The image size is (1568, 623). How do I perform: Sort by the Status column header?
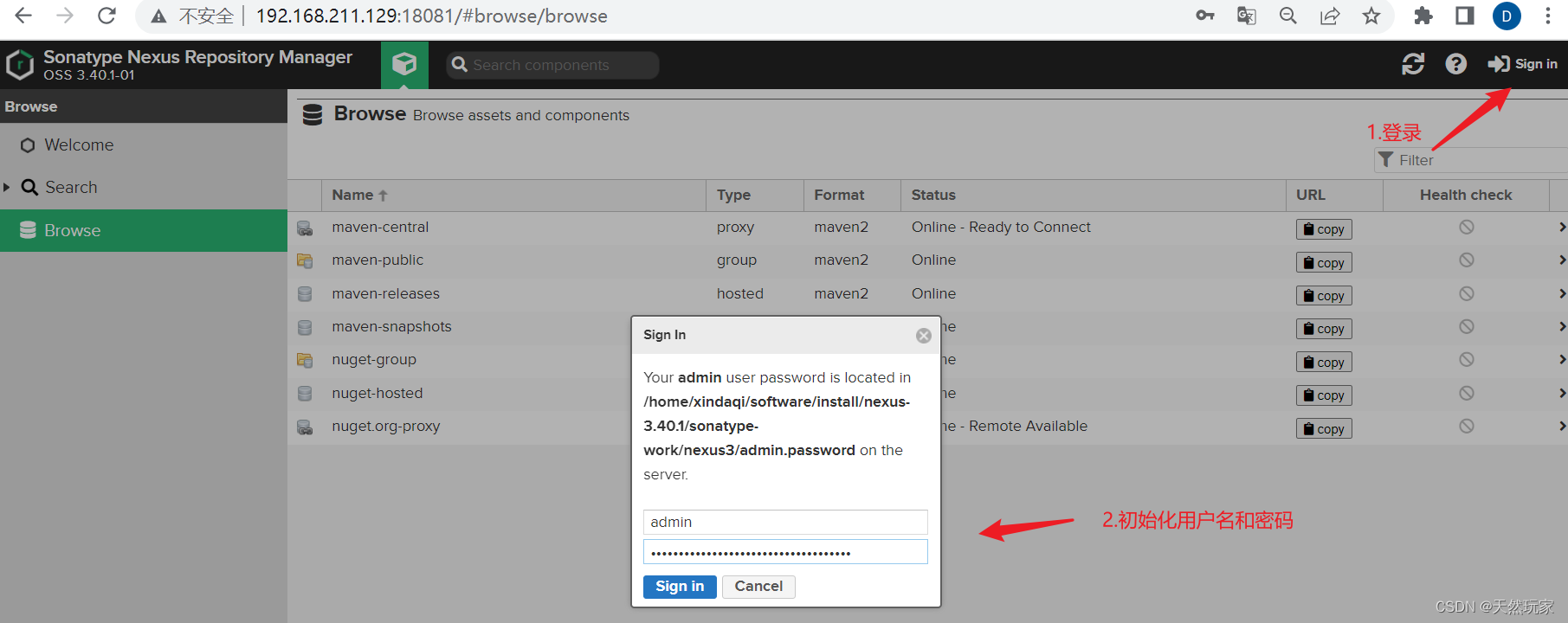click(1094, 196)
